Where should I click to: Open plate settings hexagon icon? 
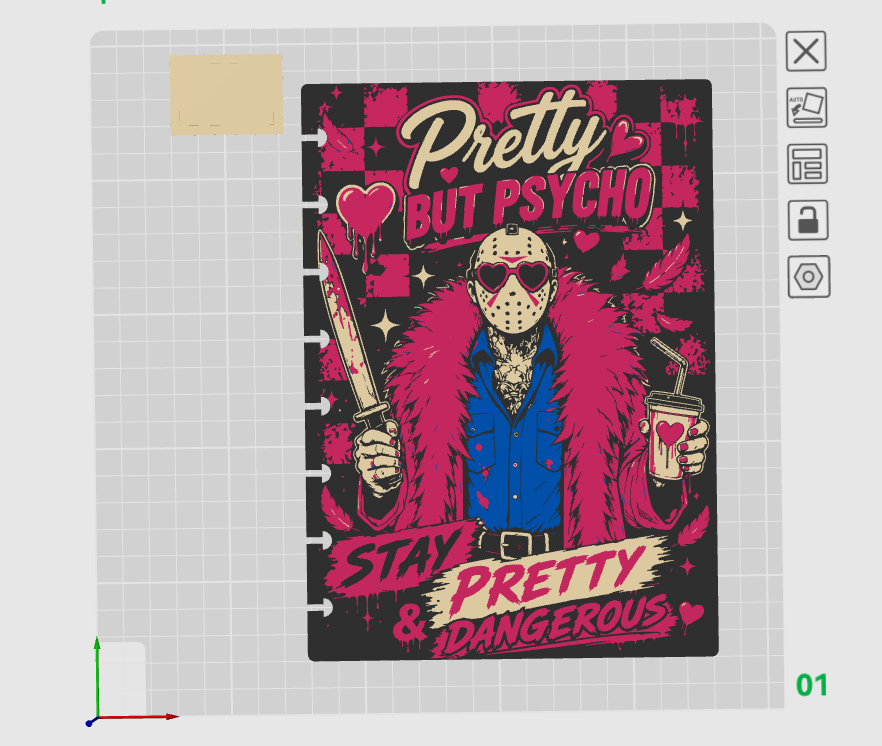809,277
